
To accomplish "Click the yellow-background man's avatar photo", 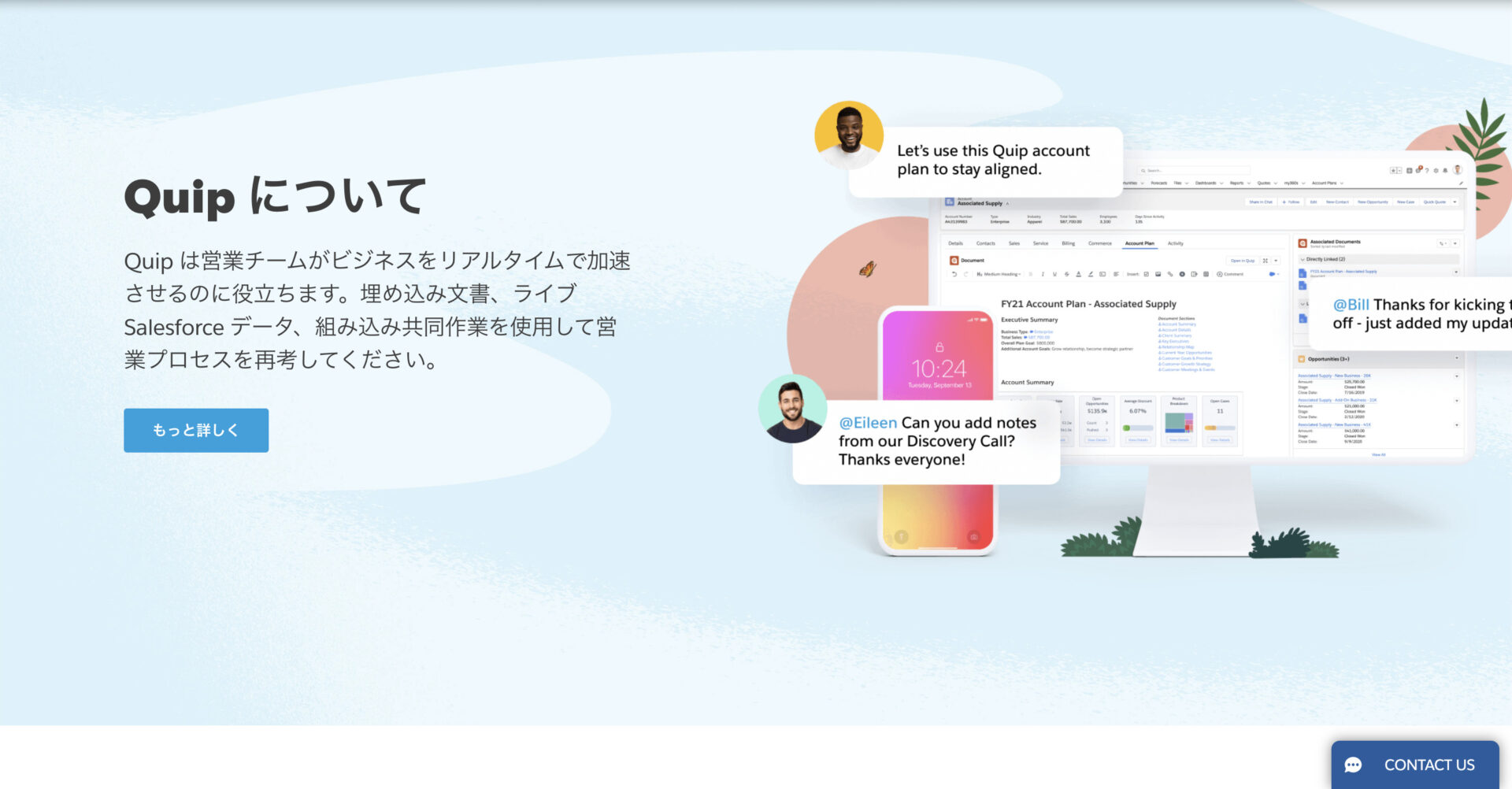I will (x=848, y=135).
